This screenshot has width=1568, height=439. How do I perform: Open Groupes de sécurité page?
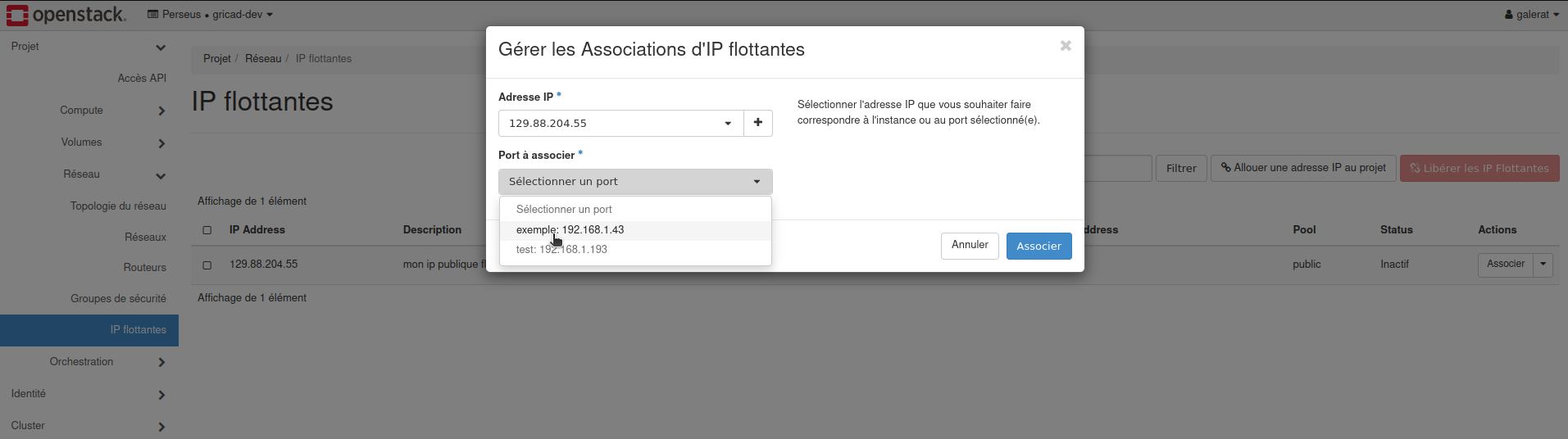point(118,298)
